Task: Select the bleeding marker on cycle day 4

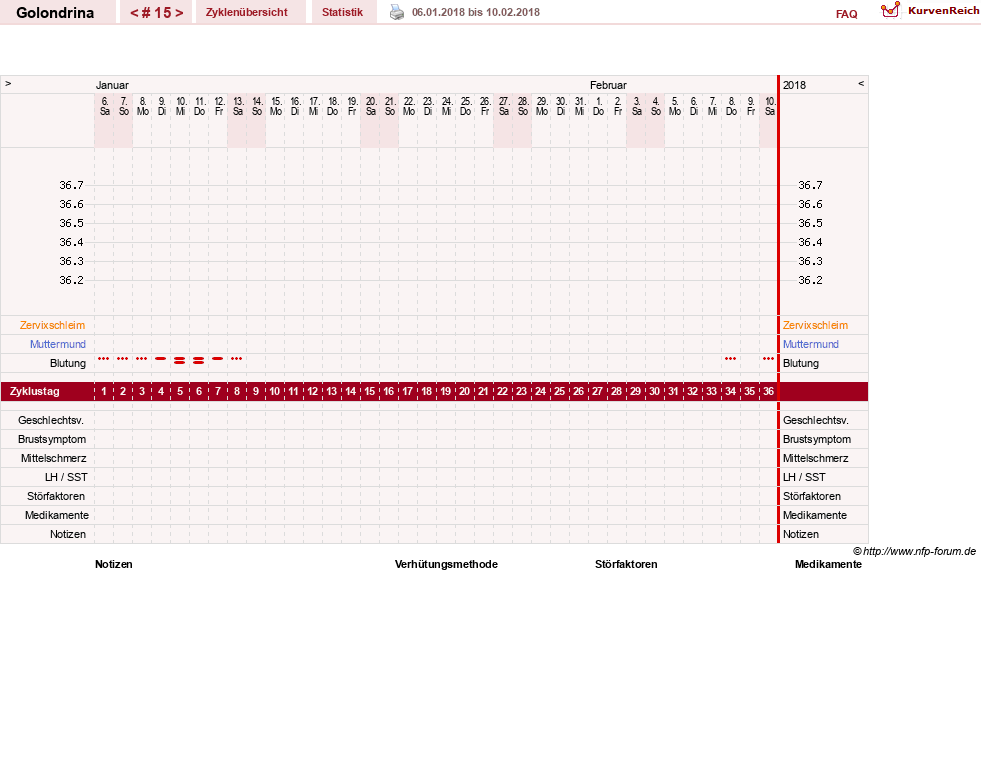Action: tap(161, 359)
